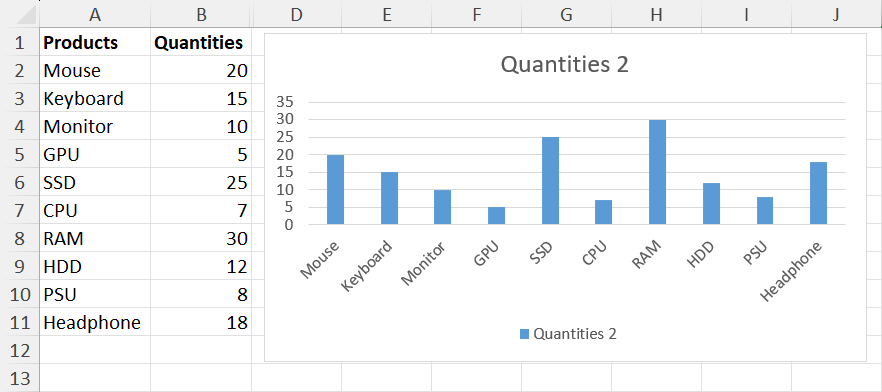
Task: Click the Select All corner triangle
Action: point(26,16)
